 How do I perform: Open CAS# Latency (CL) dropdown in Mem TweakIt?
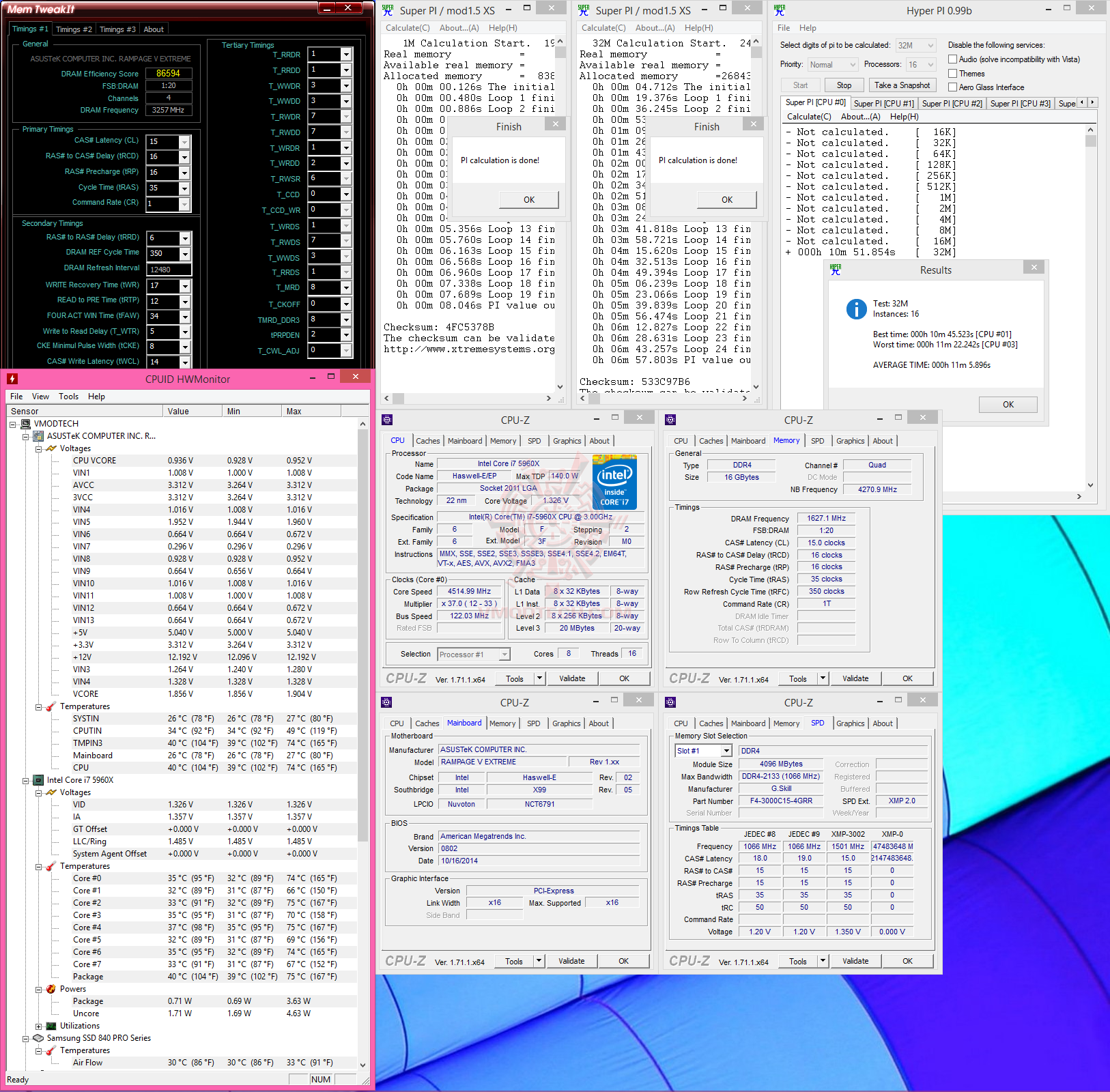[184, 141]
